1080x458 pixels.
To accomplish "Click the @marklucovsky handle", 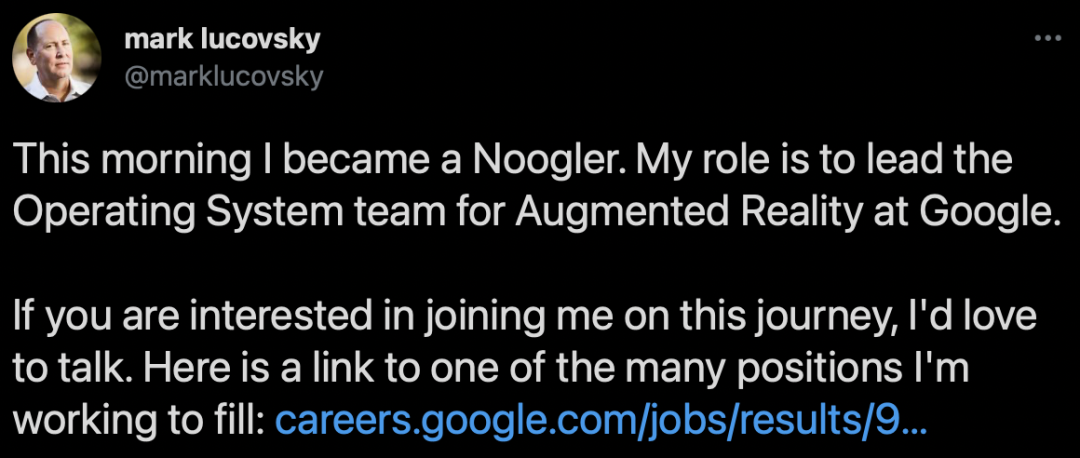I will pos(224,76).
